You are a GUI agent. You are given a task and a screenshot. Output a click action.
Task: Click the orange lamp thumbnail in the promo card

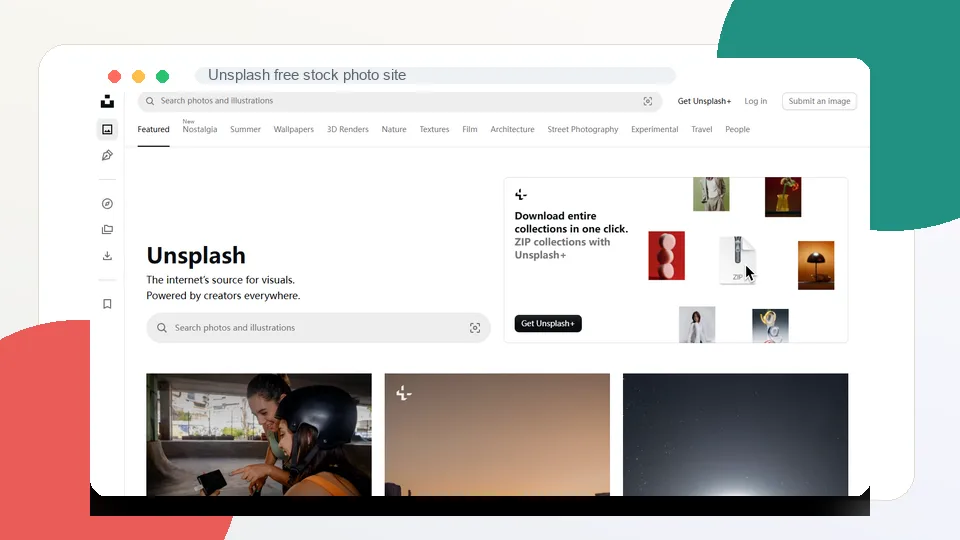coord(816,265)
